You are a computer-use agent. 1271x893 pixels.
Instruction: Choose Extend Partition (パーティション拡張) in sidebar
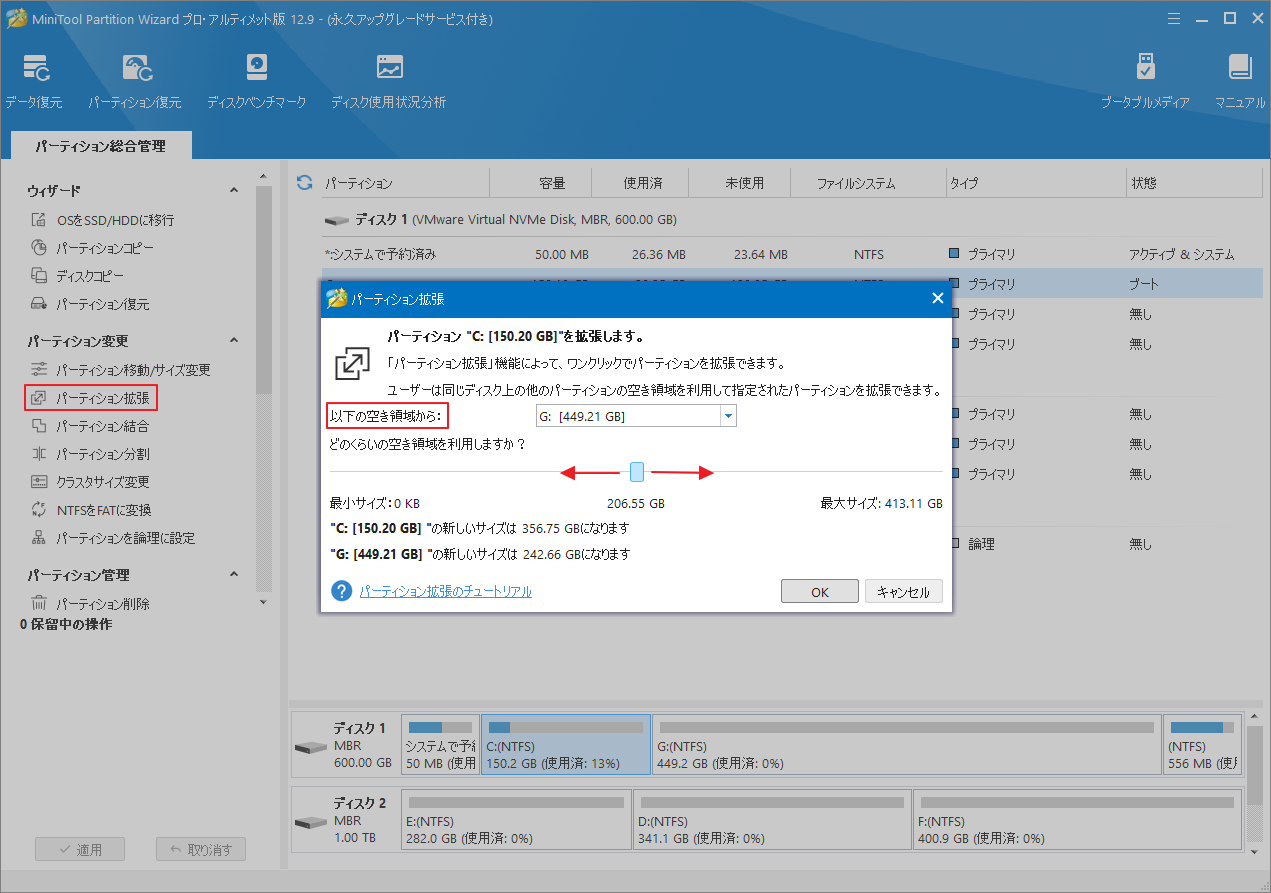click(x=91, y=398)
